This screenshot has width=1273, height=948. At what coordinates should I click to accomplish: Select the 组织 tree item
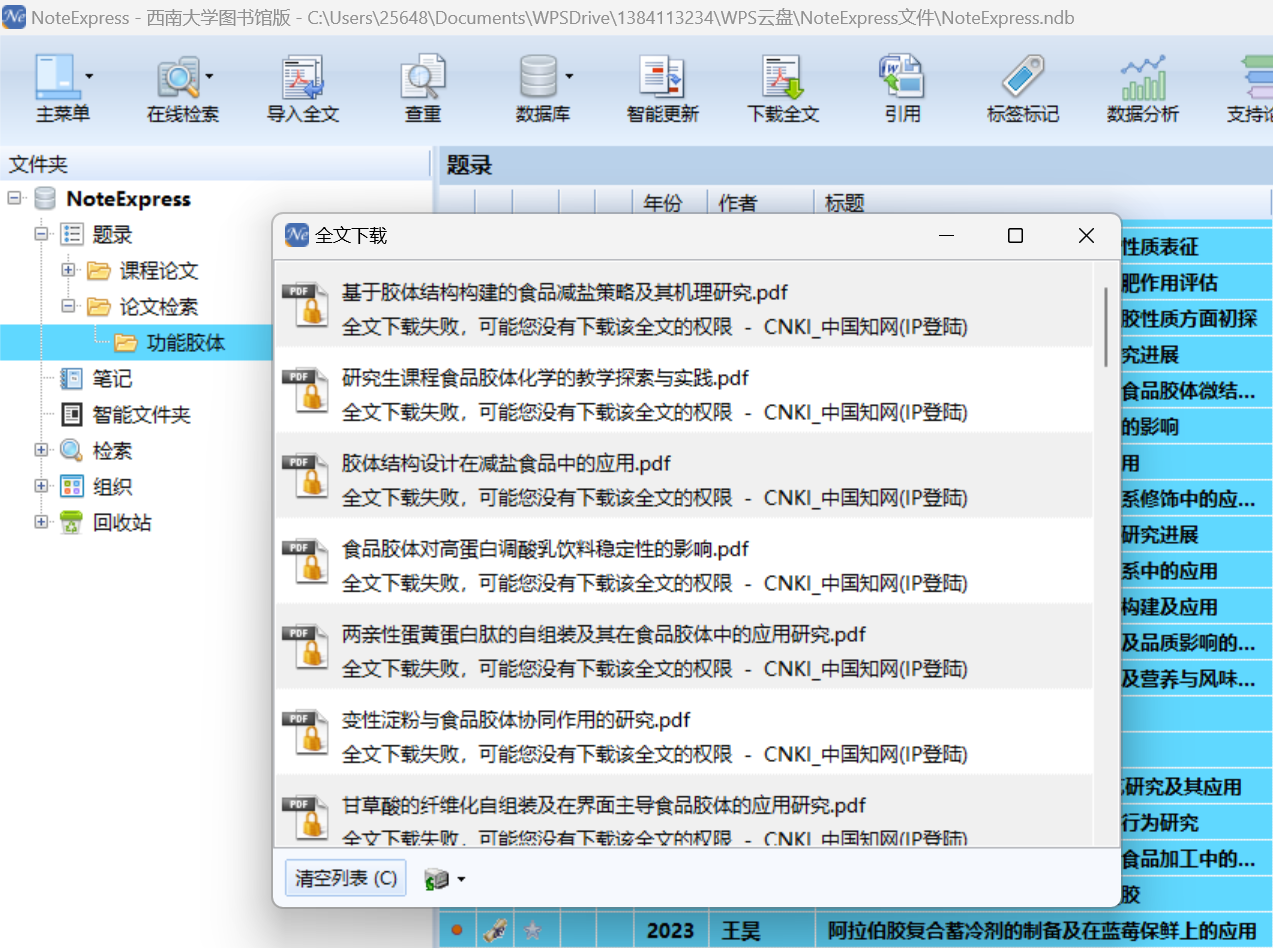tap(112, 487)
